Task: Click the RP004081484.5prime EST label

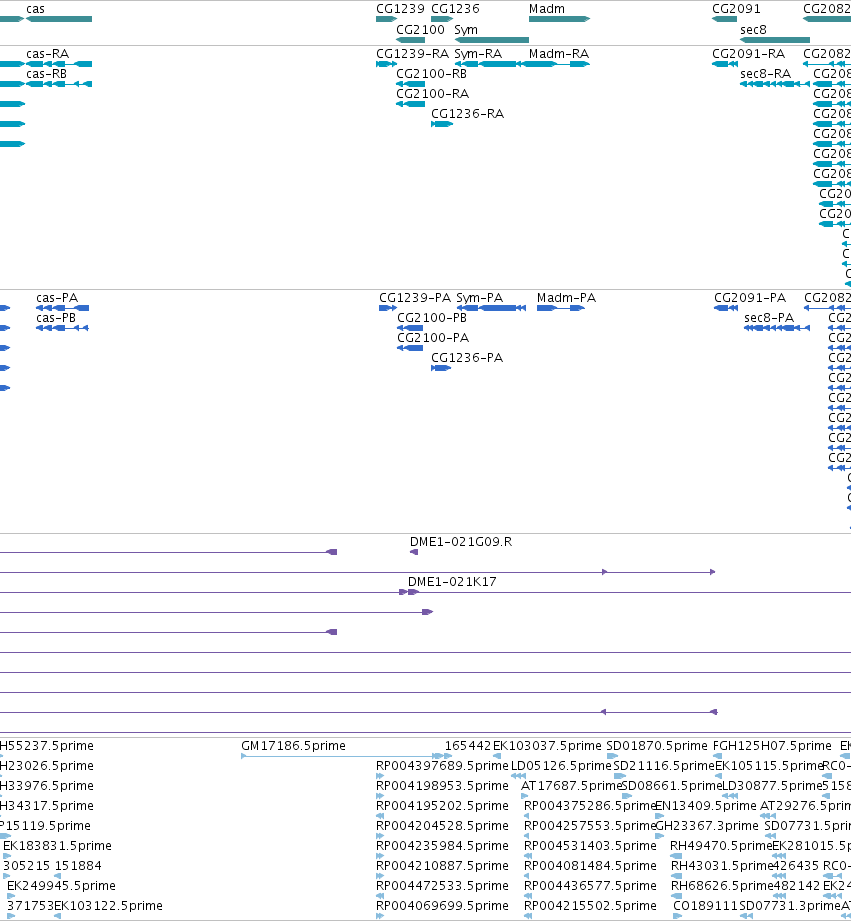Action: coord(590,866)
